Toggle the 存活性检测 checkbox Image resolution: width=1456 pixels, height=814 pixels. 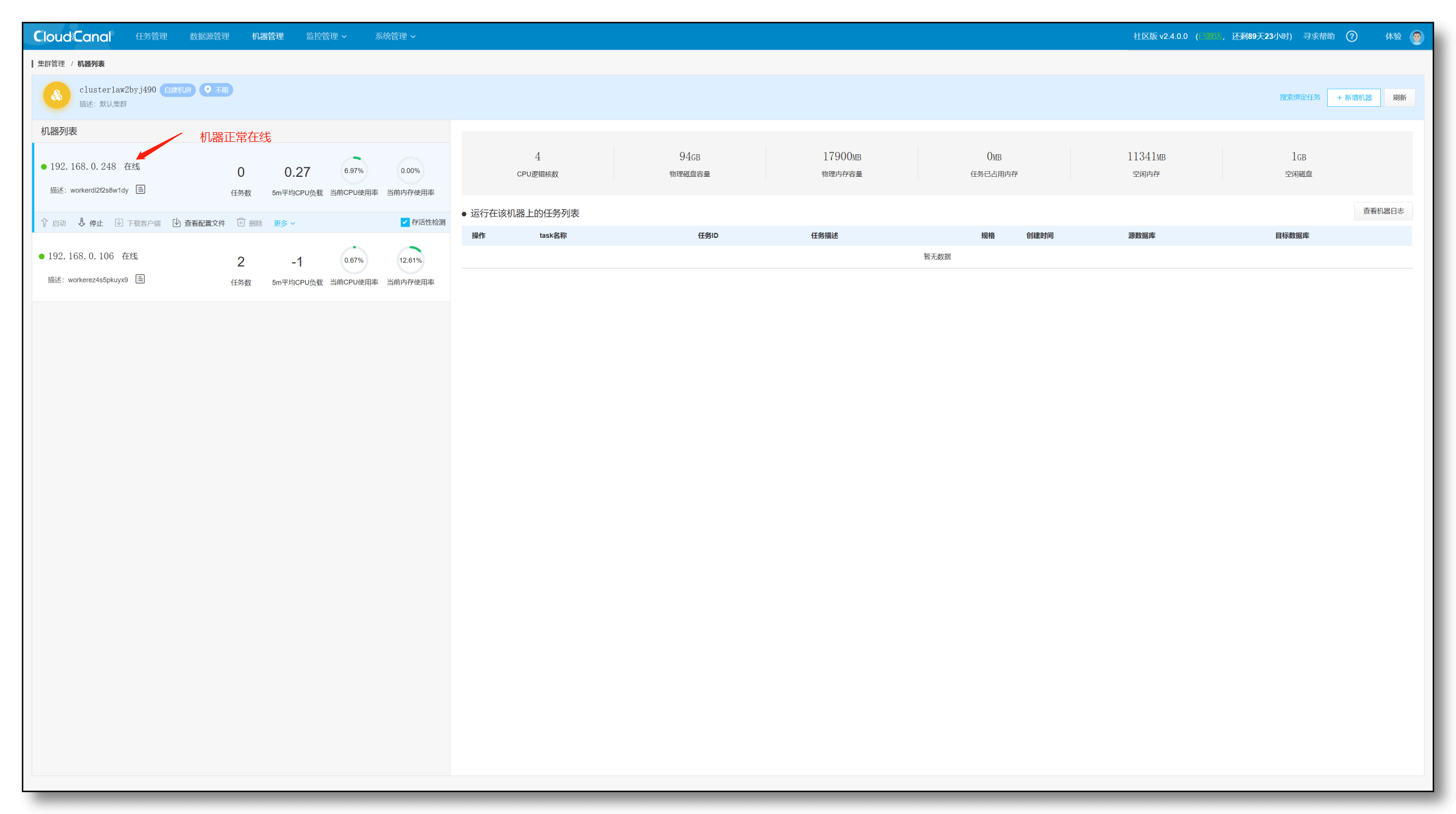pyautogui.click(x=405, y=222)
